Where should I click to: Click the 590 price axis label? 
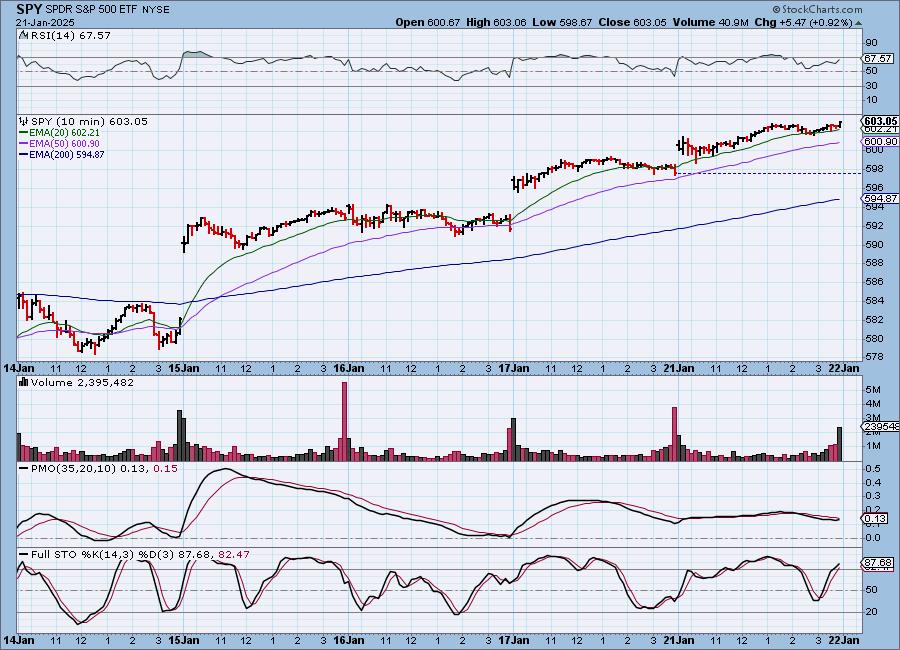click(x=874, y=244)
